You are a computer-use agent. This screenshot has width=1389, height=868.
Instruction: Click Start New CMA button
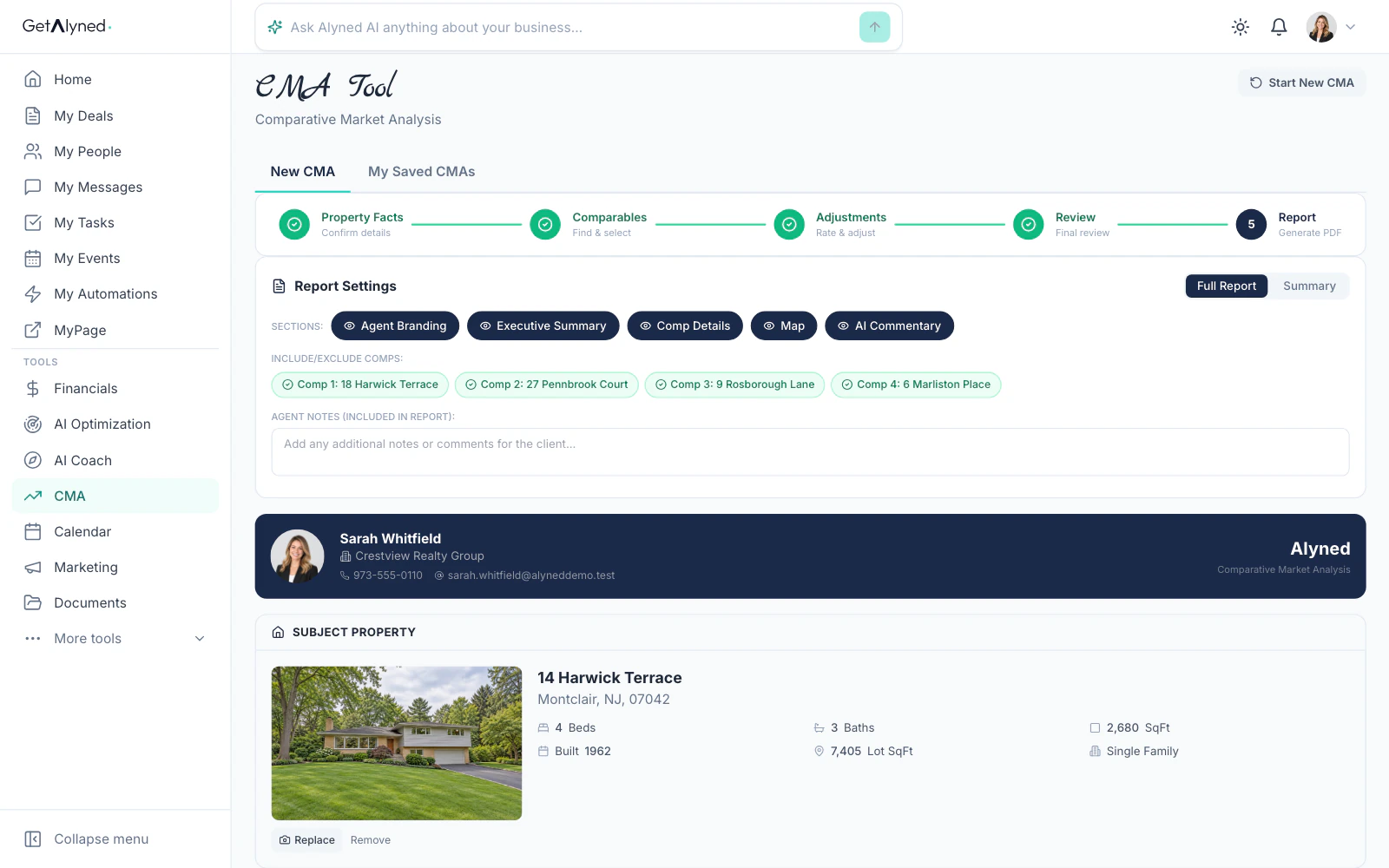[1301, 82]
